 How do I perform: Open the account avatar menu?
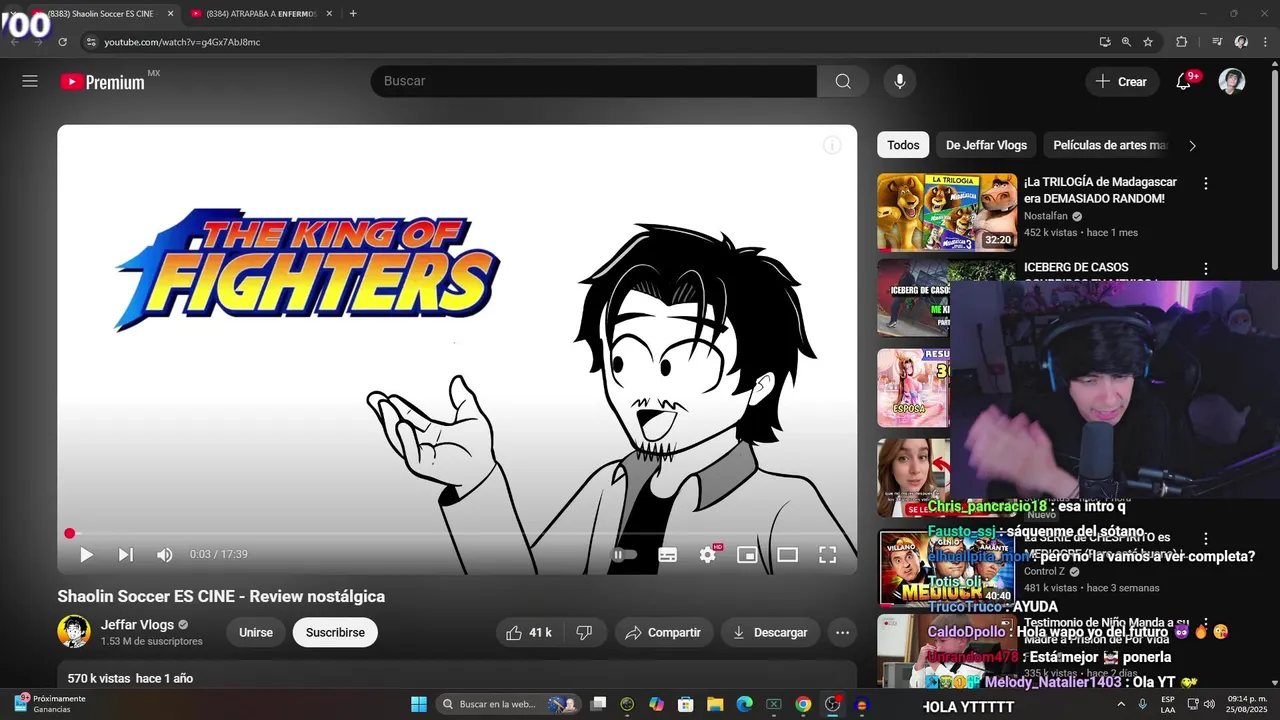coord(1232,81)
